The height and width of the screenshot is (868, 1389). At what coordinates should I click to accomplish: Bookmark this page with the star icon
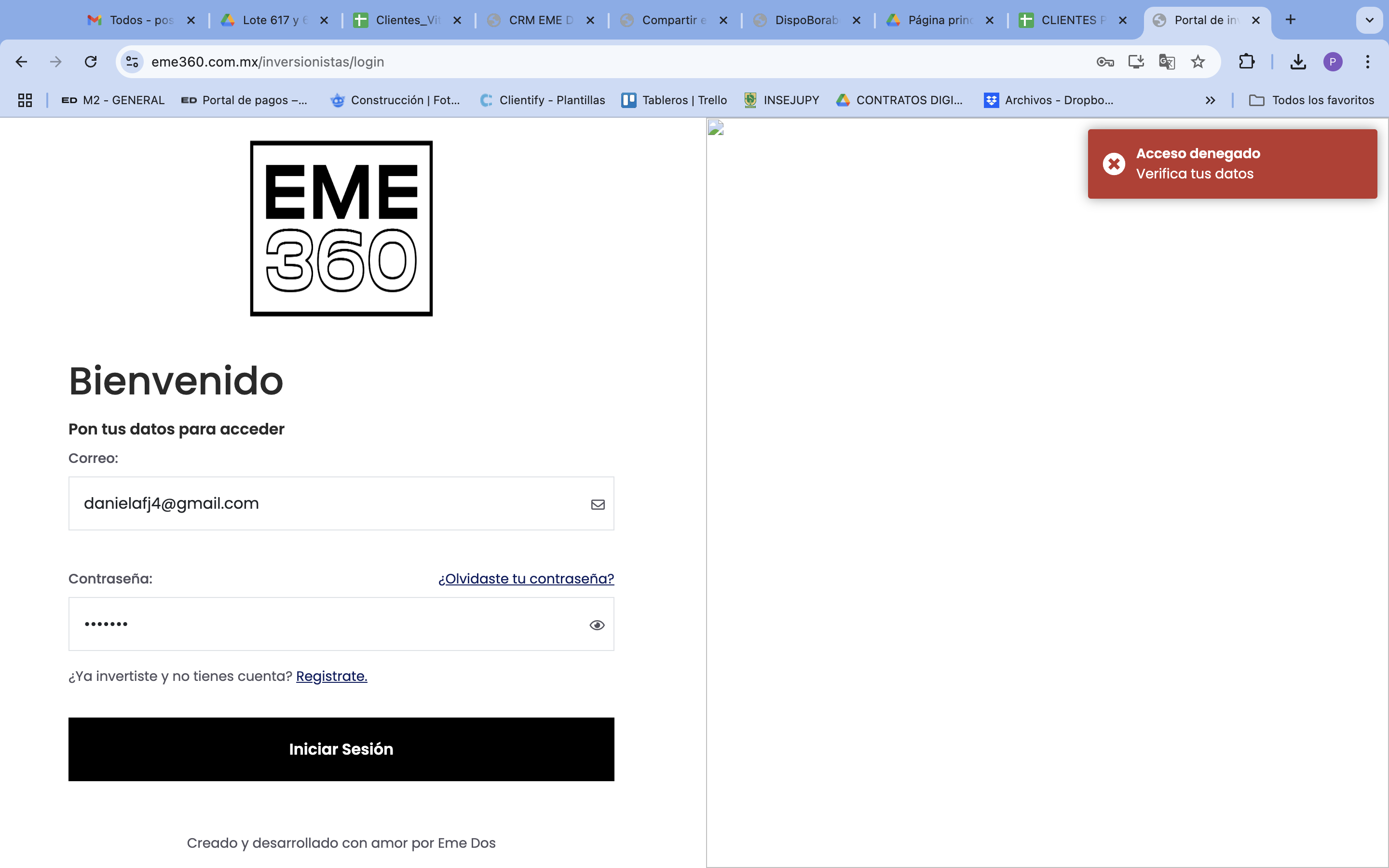tap(1198, 61)
